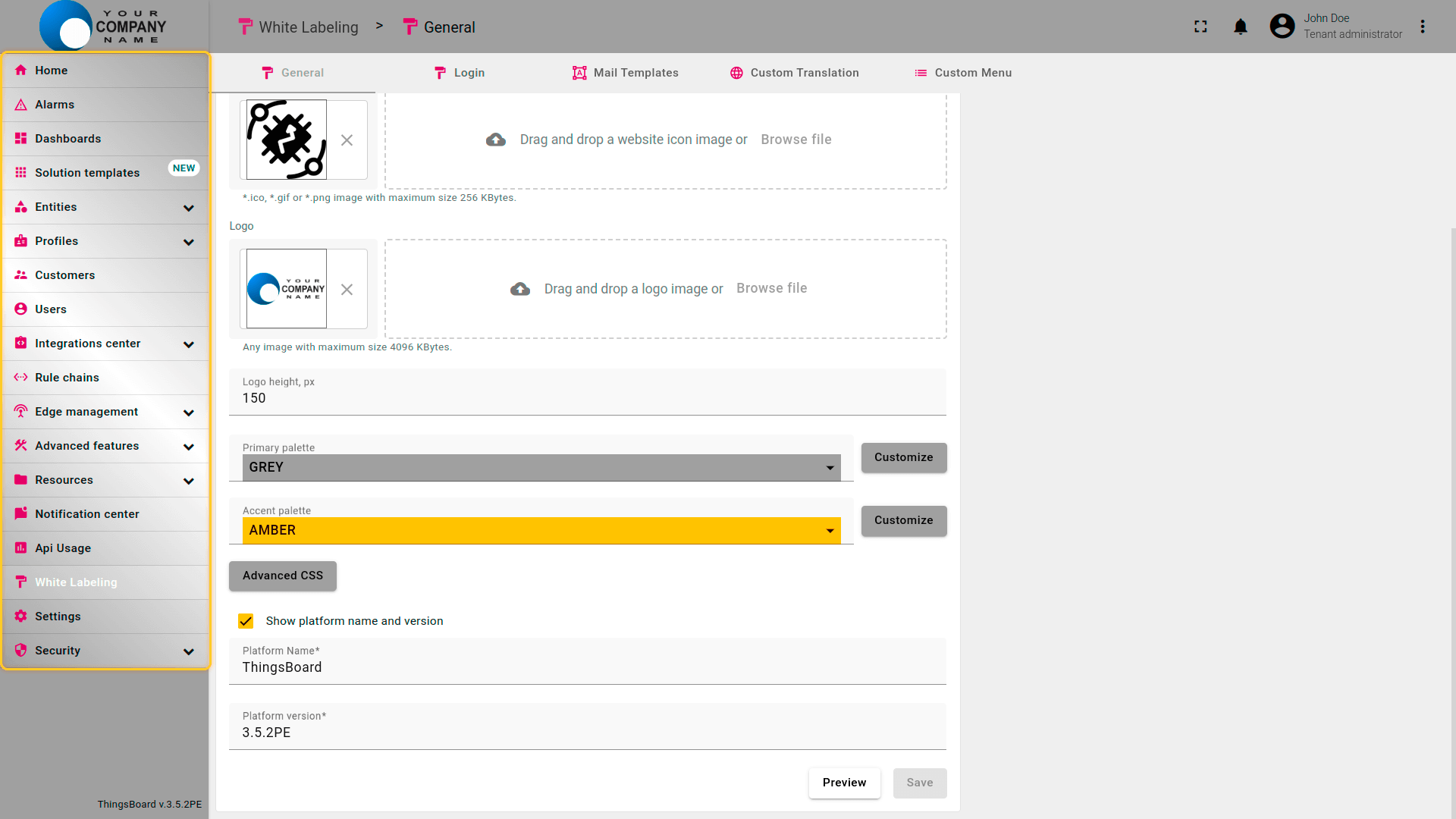Open the Primary palette GREY dropdown
The image size is (1456, 819).
(x=541, y=468)
